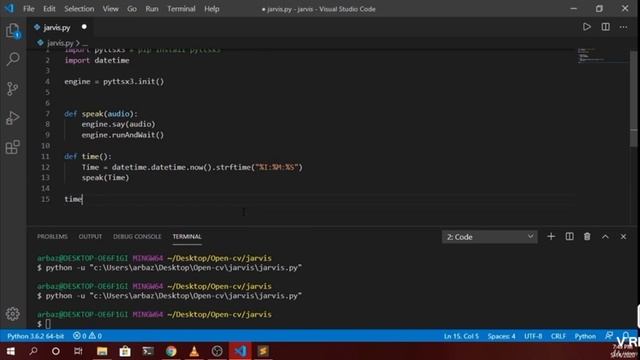640x360 pixels.
Task: Open the terminal selector dropdown '2: Code'
Action: click(489, 237)
